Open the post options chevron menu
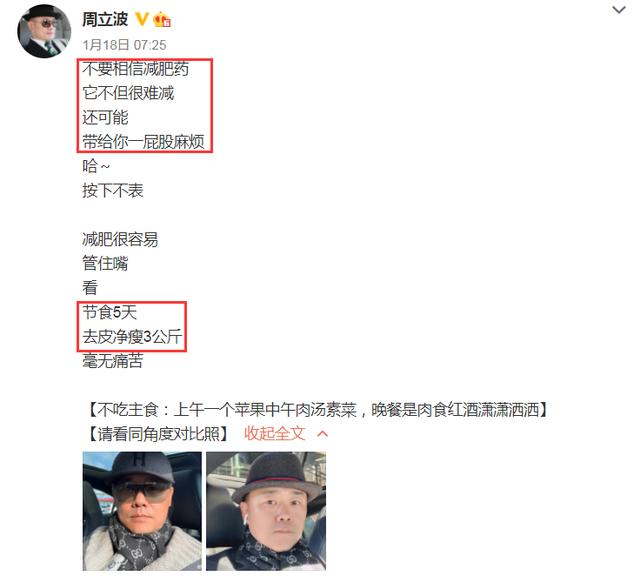This screenshot has height=576, width=640. [x=619, y=10]
